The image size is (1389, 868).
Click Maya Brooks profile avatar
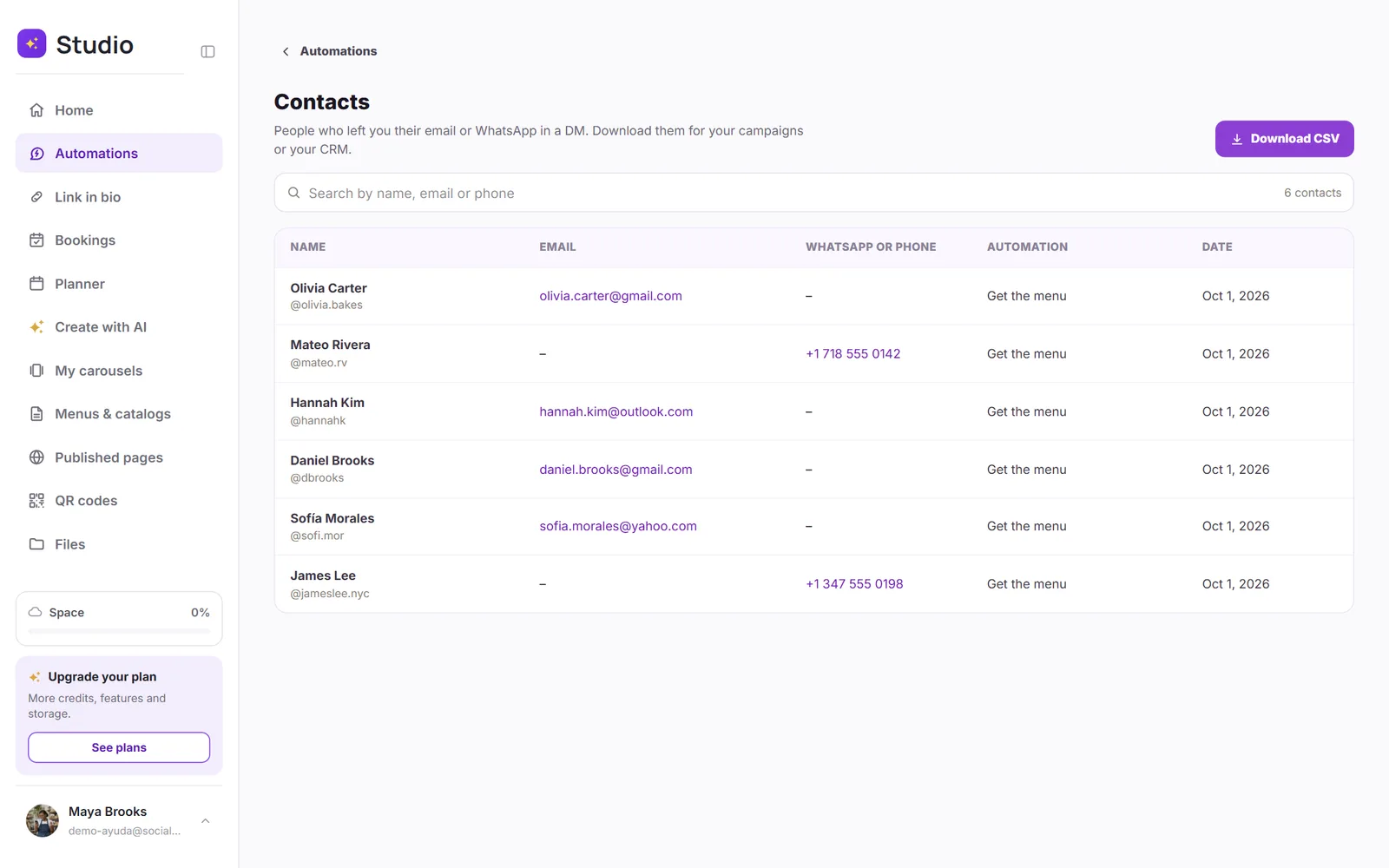click(43, 820)
